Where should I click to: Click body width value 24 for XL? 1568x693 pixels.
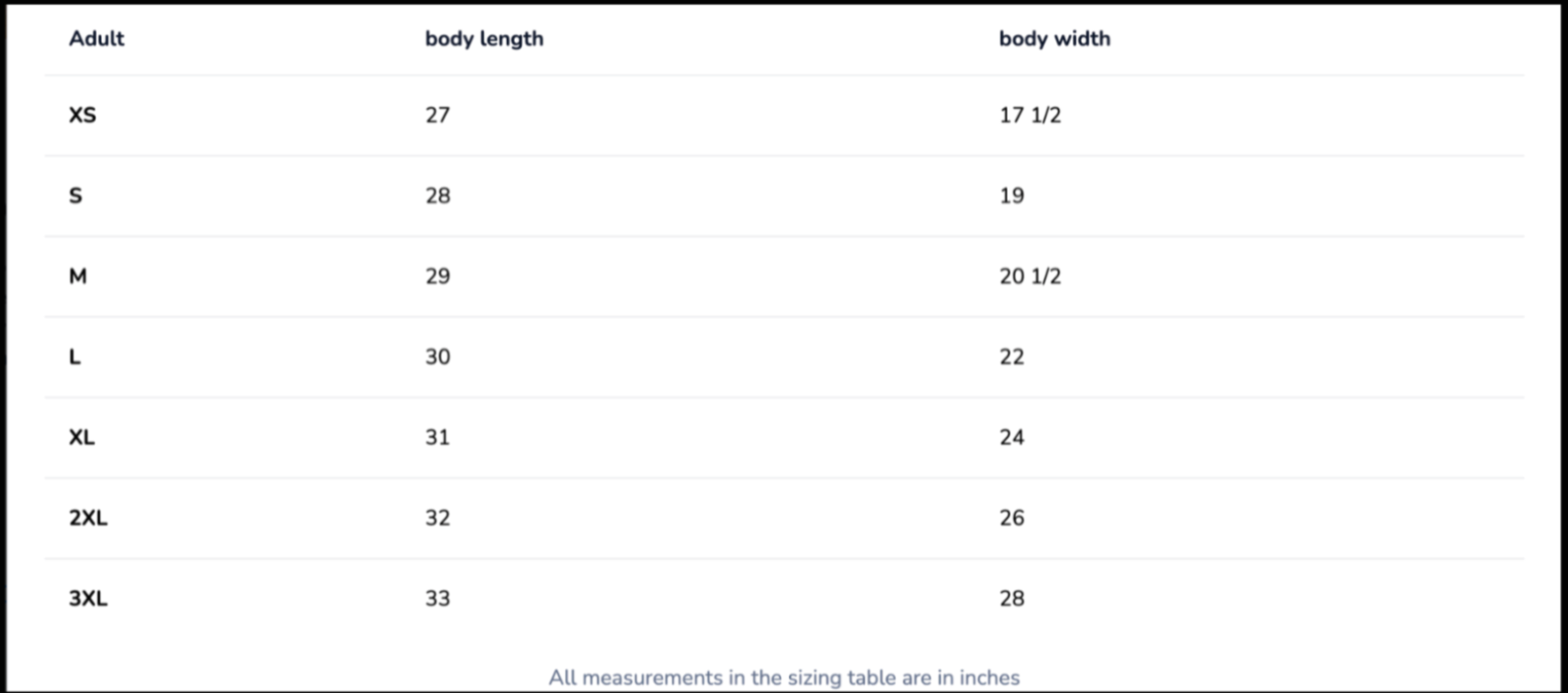[x=1011, y=437]
